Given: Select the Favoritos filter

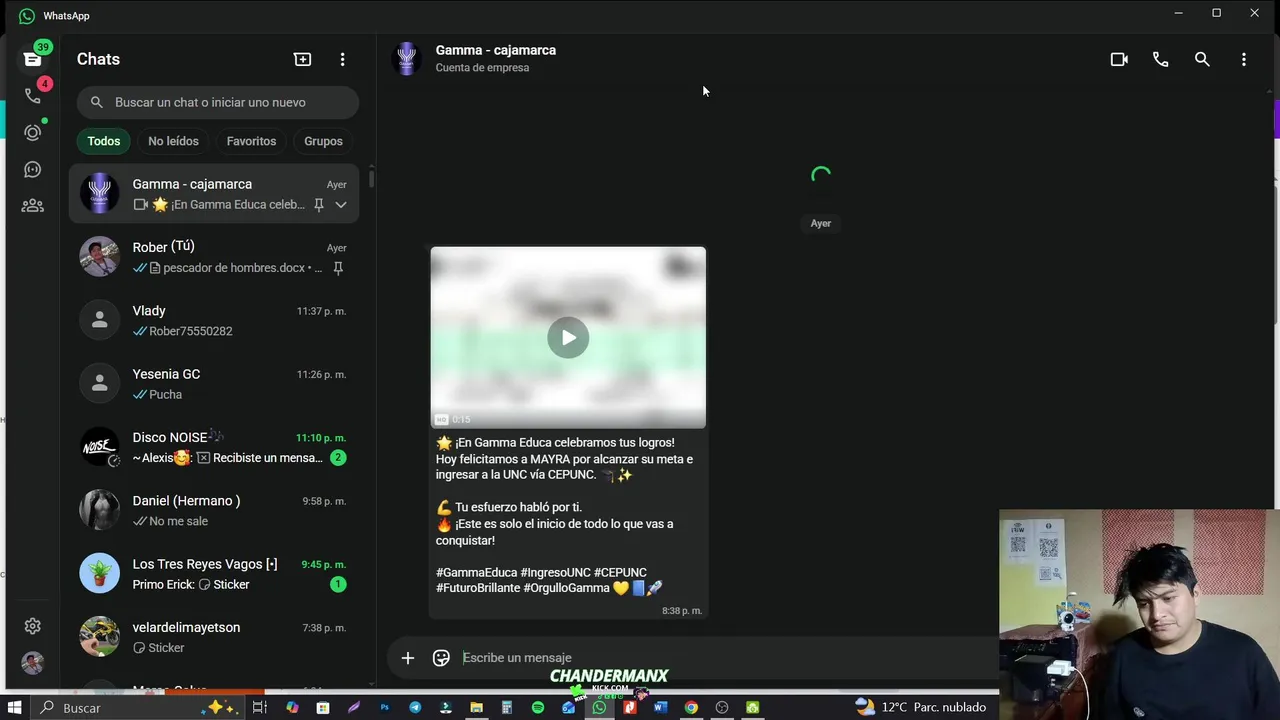Looking at the screenshot, I should [x=251, y=141].
